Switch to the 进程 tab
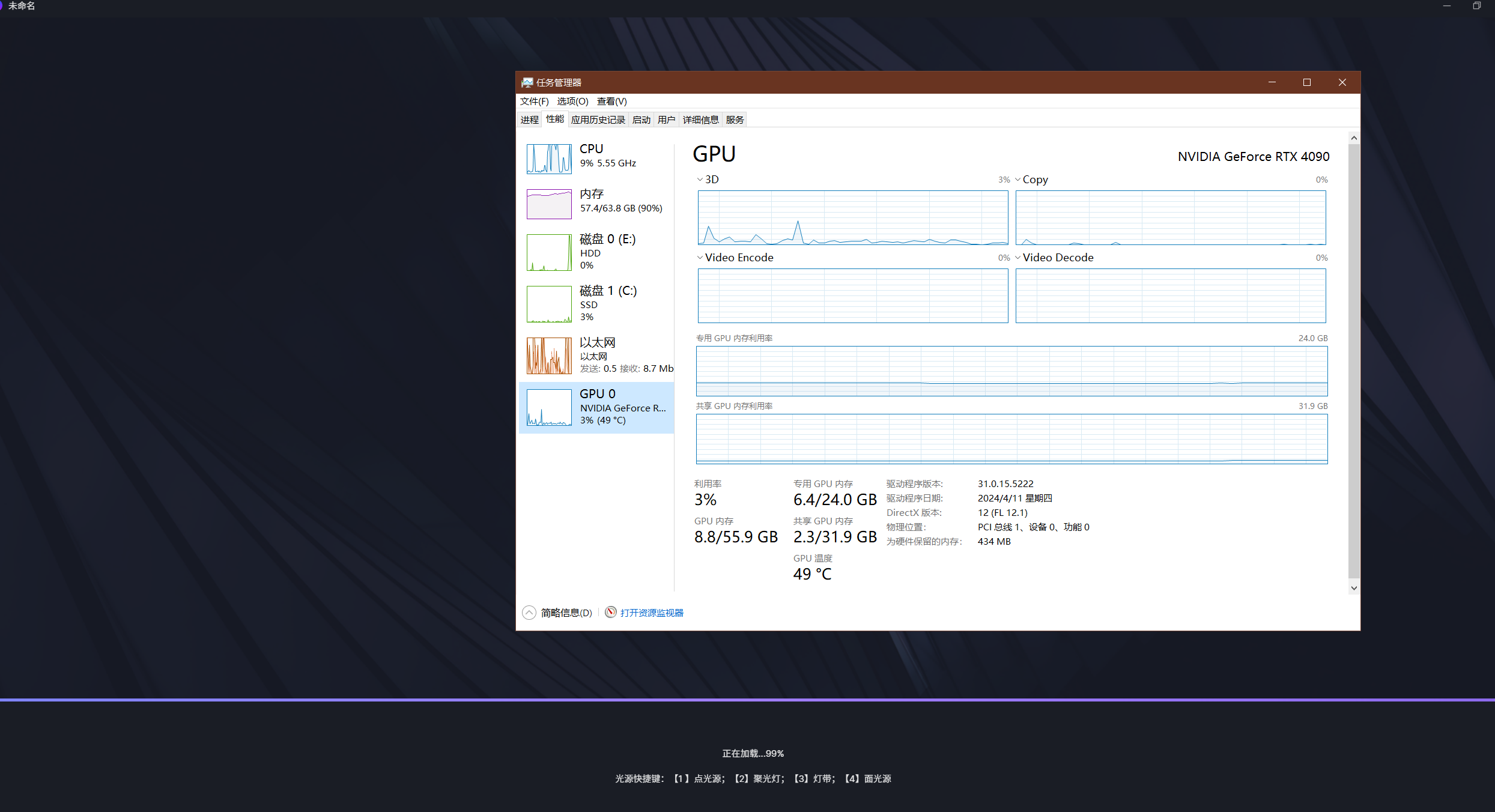Viewport: 1495px width, 812px height. (x=529, y=120)
